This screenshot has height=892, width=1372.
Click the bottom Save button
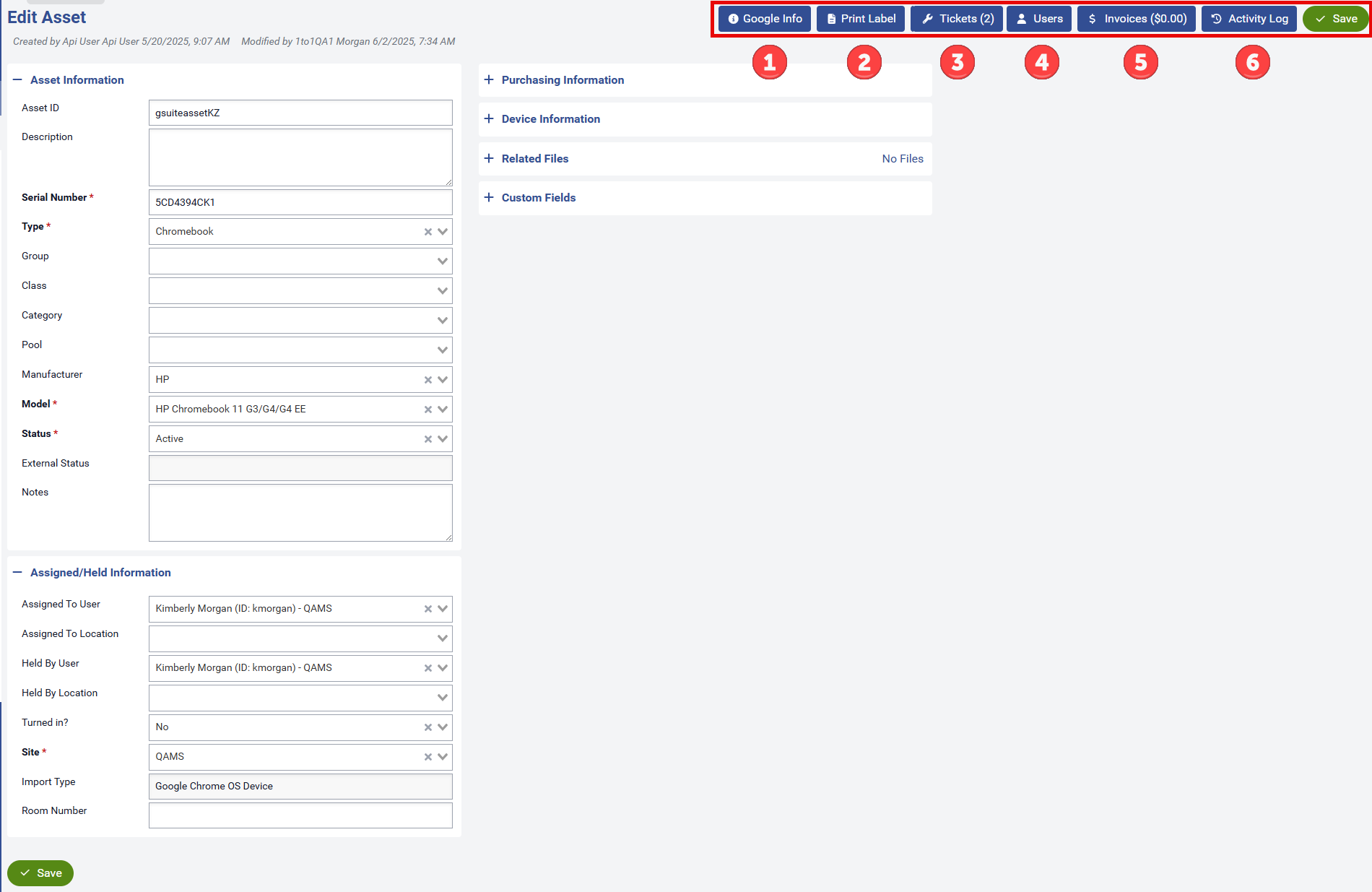coord(40,873)
